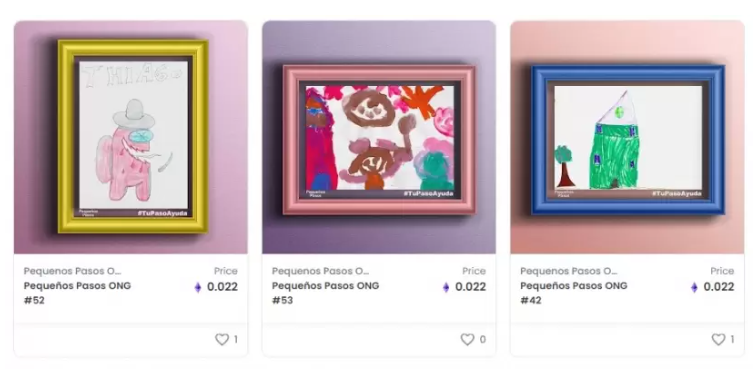Click the Ethereum symbol beside #53 price

coord(446,287)
